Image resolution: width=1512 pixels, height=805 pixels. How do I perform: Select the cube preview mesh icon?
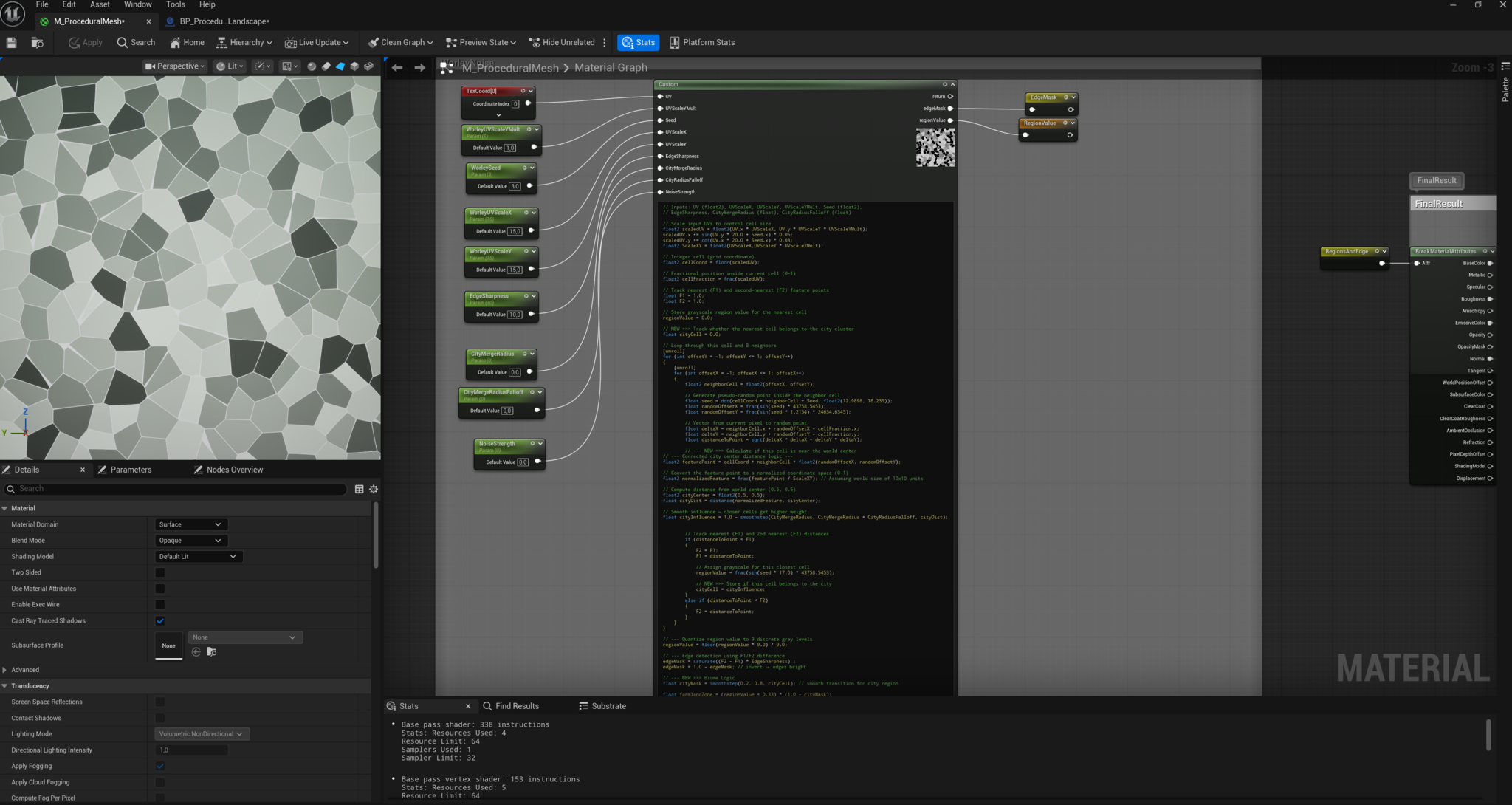point(354,66)
